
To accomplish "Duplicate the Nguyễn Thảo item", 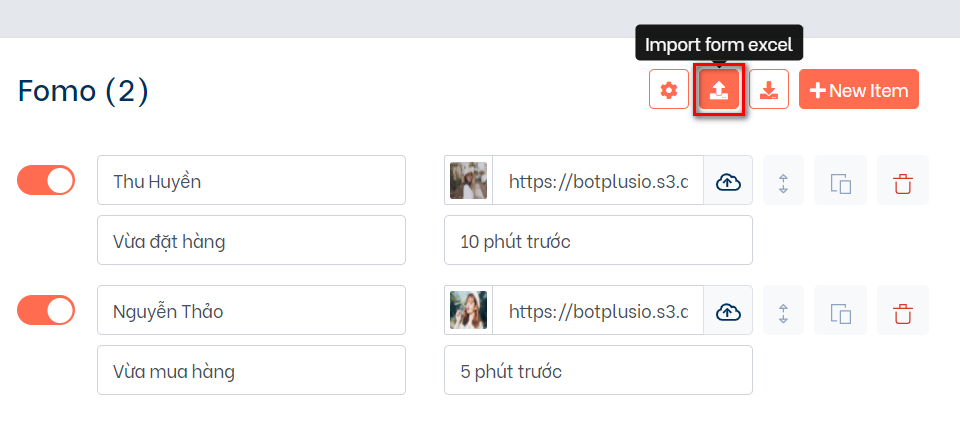I will click(840, 311).
